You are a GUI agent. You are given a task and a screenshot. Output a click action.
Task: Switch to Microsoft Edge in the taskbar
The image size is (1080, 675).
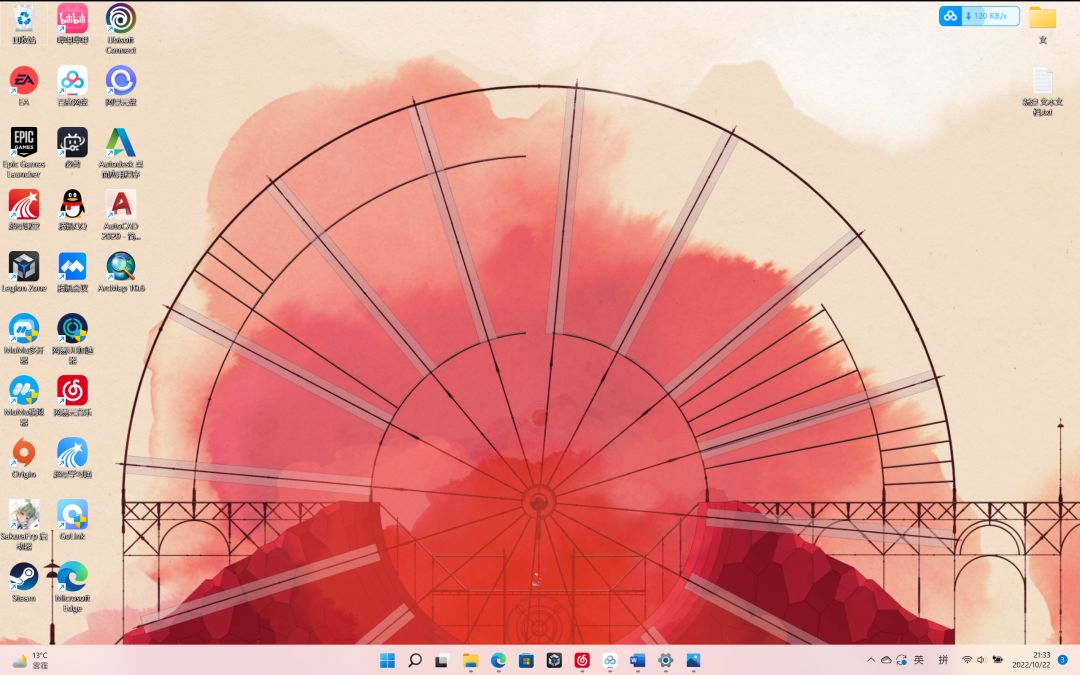[498, 661]
